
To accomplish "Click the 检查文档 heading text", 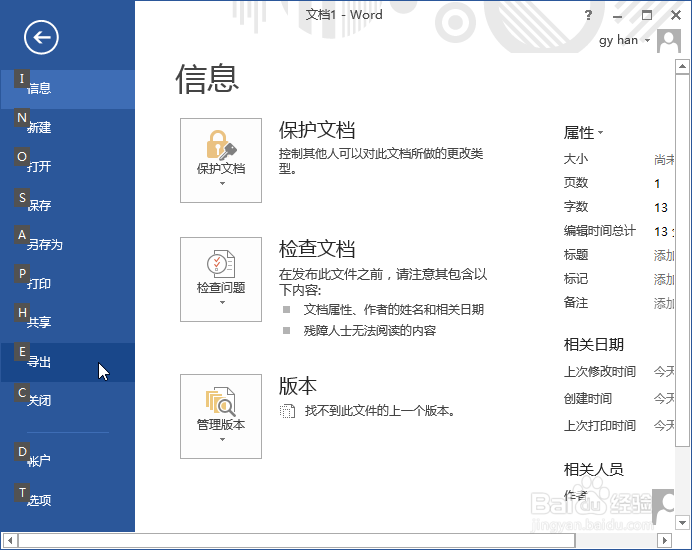I will (x=317, y=249).
